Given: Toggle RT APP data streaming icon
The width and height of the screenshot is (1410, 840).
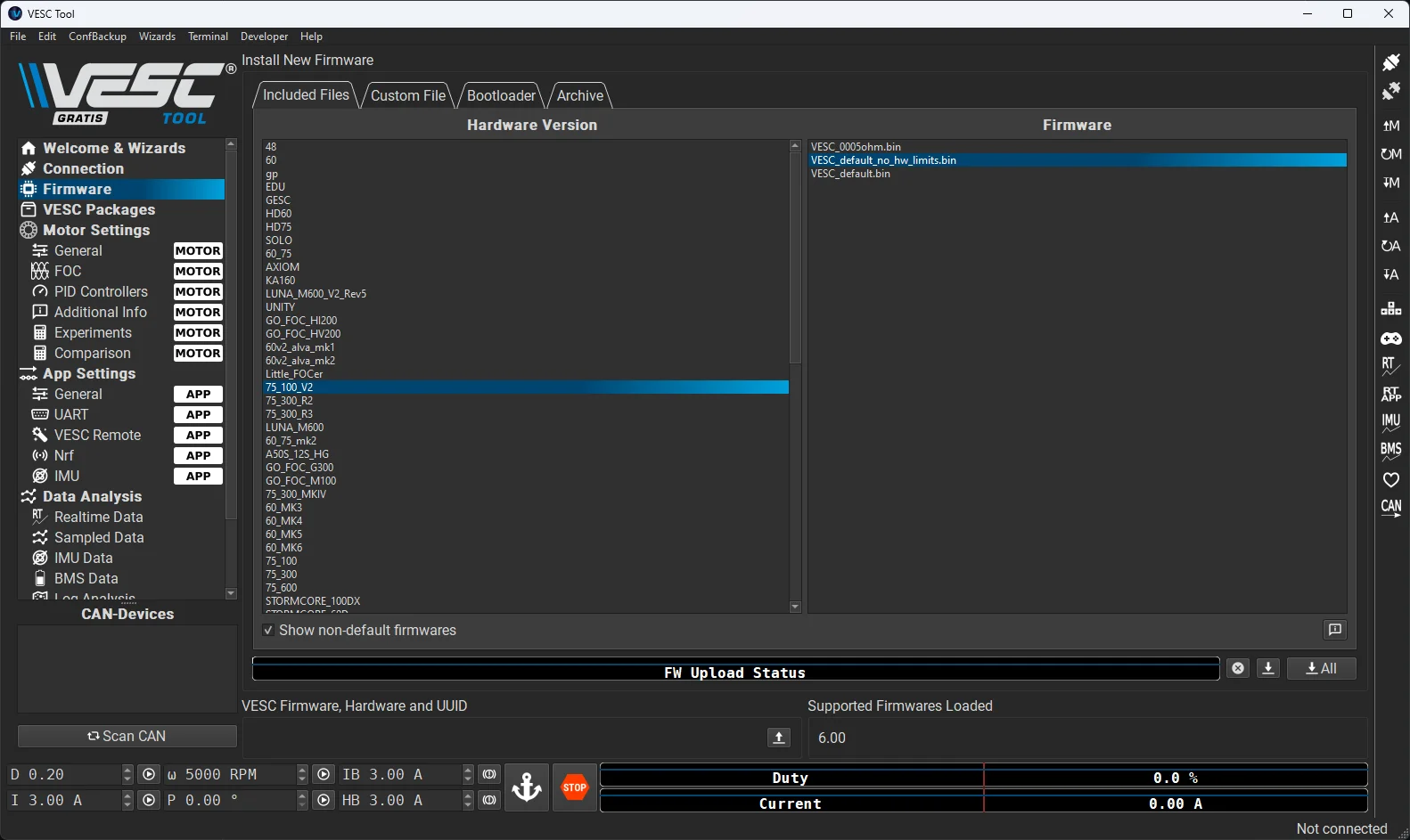Looking at the screenshot, I should pyautogui.click(x=1390, y=394).
